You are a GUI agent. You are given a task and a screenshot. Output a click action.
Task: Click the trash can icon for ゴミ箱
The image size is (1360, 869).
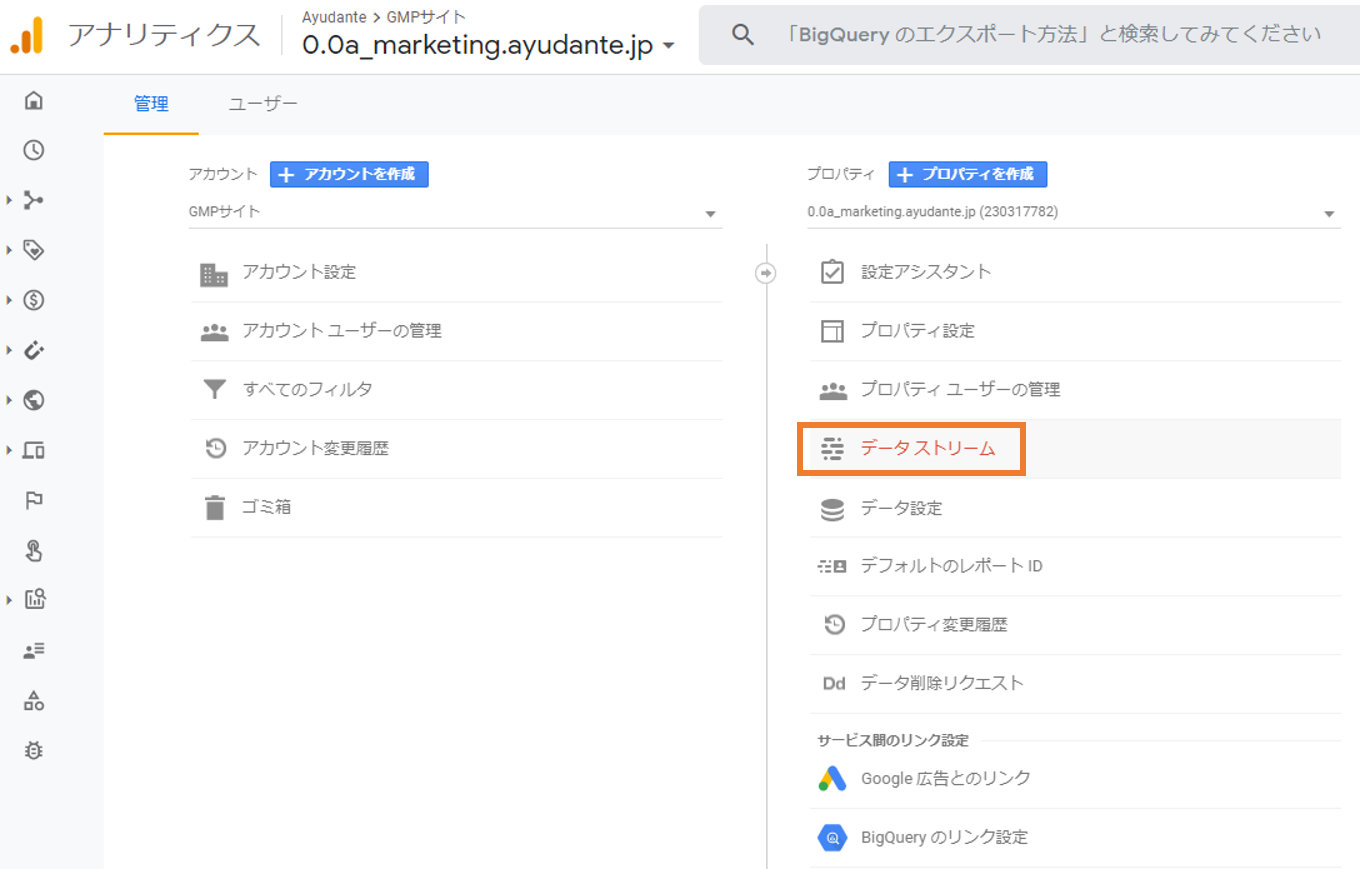[x=214, y=507]
